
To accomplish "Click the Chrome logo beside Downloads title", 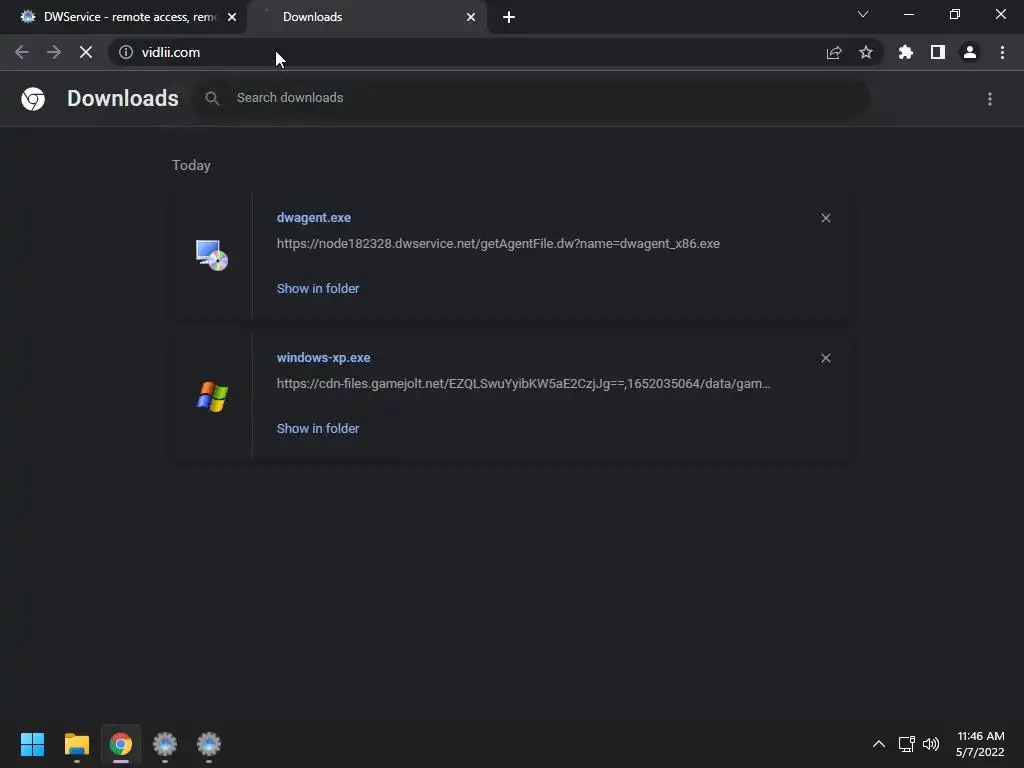I will click(33, 99).
